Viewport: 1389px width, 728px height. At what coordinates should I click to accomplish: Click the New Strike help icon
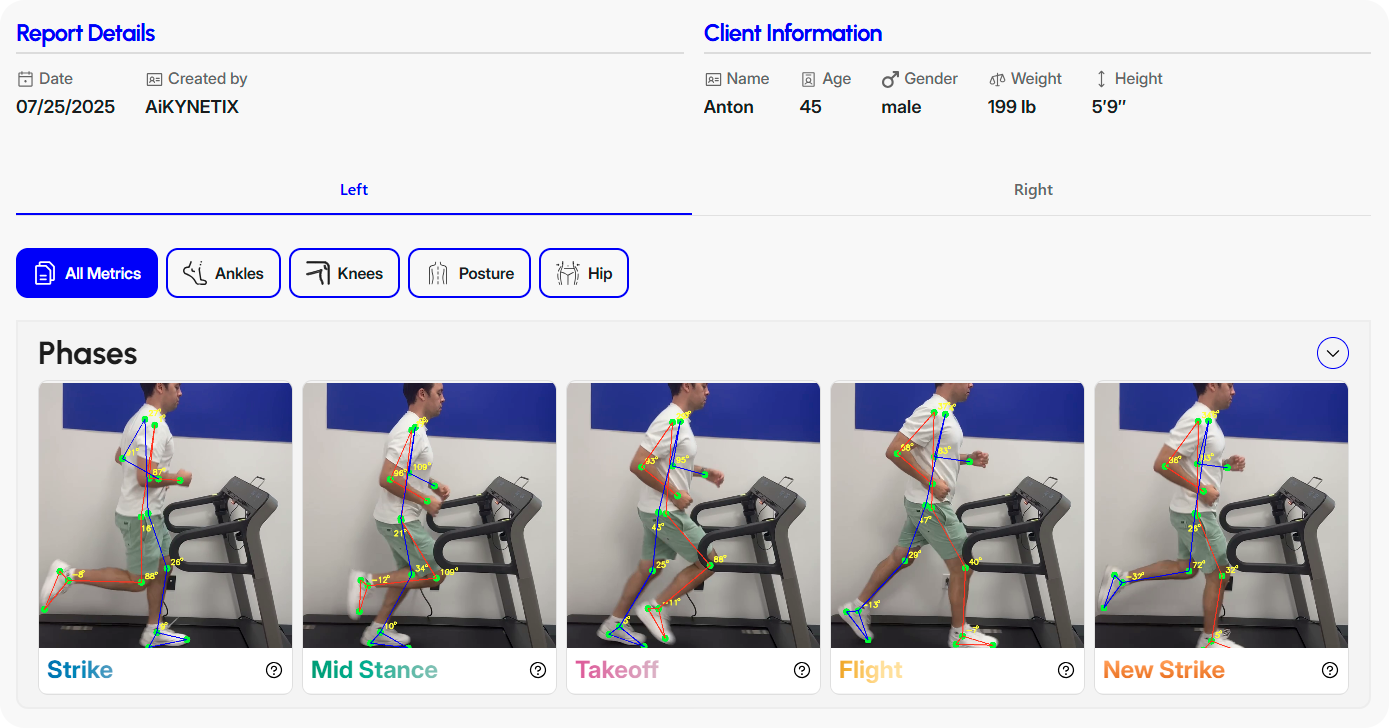click(1330, 670)
